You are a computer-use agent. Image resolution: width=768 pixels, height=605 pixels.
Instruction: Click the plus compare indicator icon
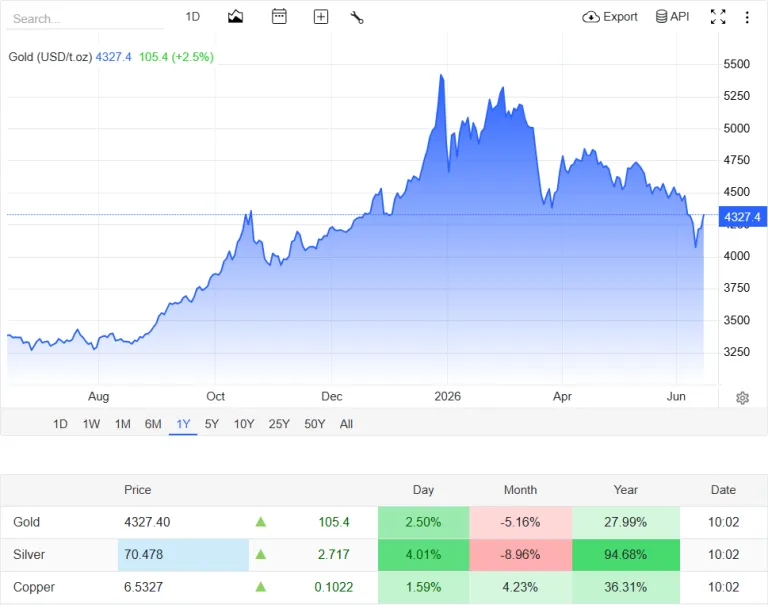321,17
